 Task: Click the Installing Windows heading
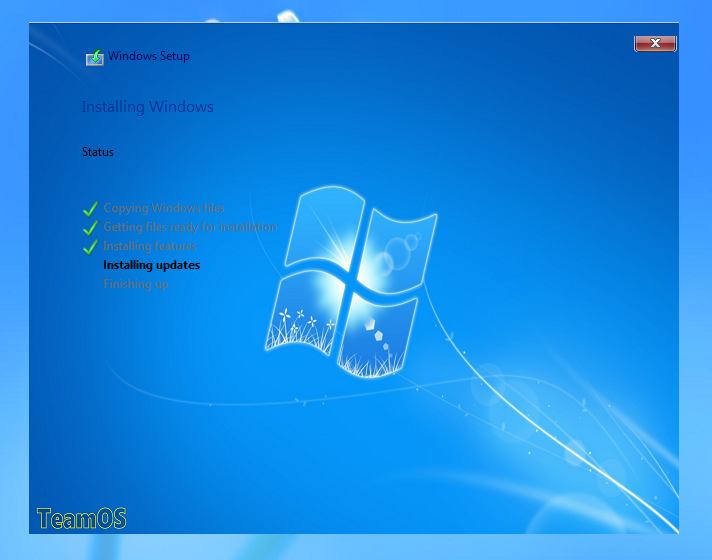coord(148,107)
